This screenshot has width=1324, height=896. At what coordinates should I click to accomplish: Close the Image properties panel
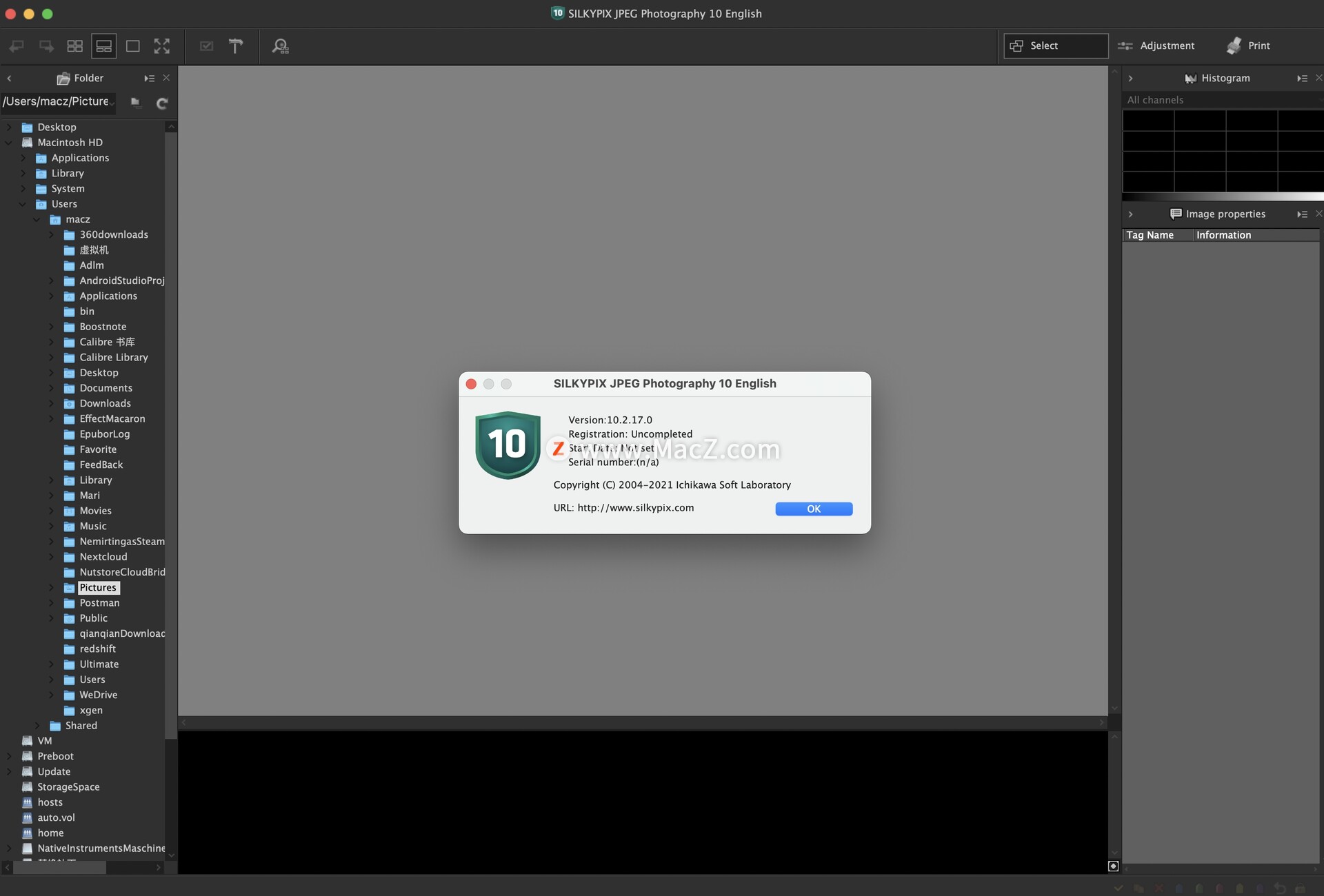click(x=1318, y=214)
